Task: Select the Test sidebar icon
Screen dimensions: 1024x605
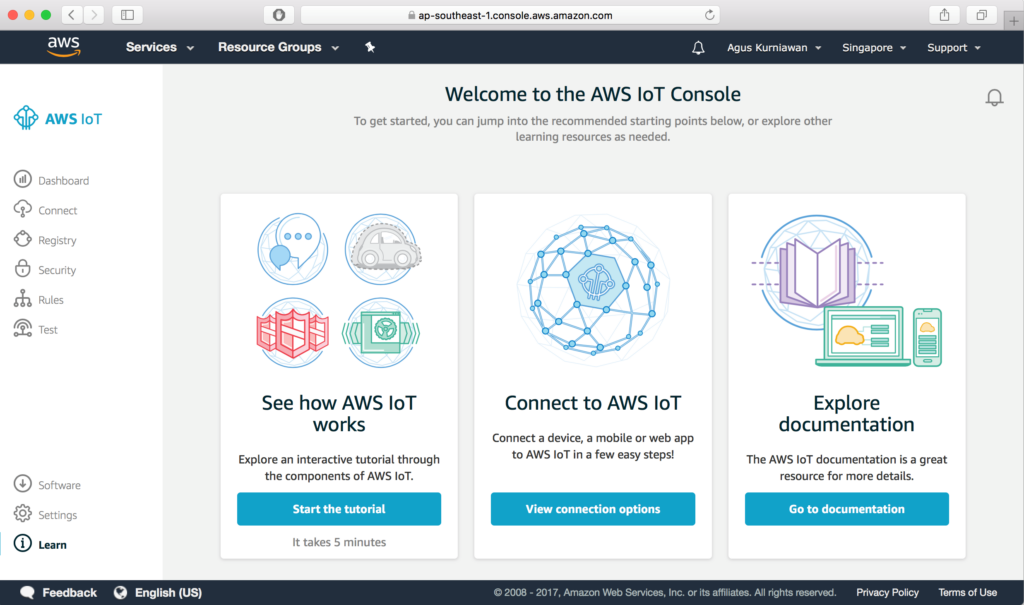Action: (44, 329)
